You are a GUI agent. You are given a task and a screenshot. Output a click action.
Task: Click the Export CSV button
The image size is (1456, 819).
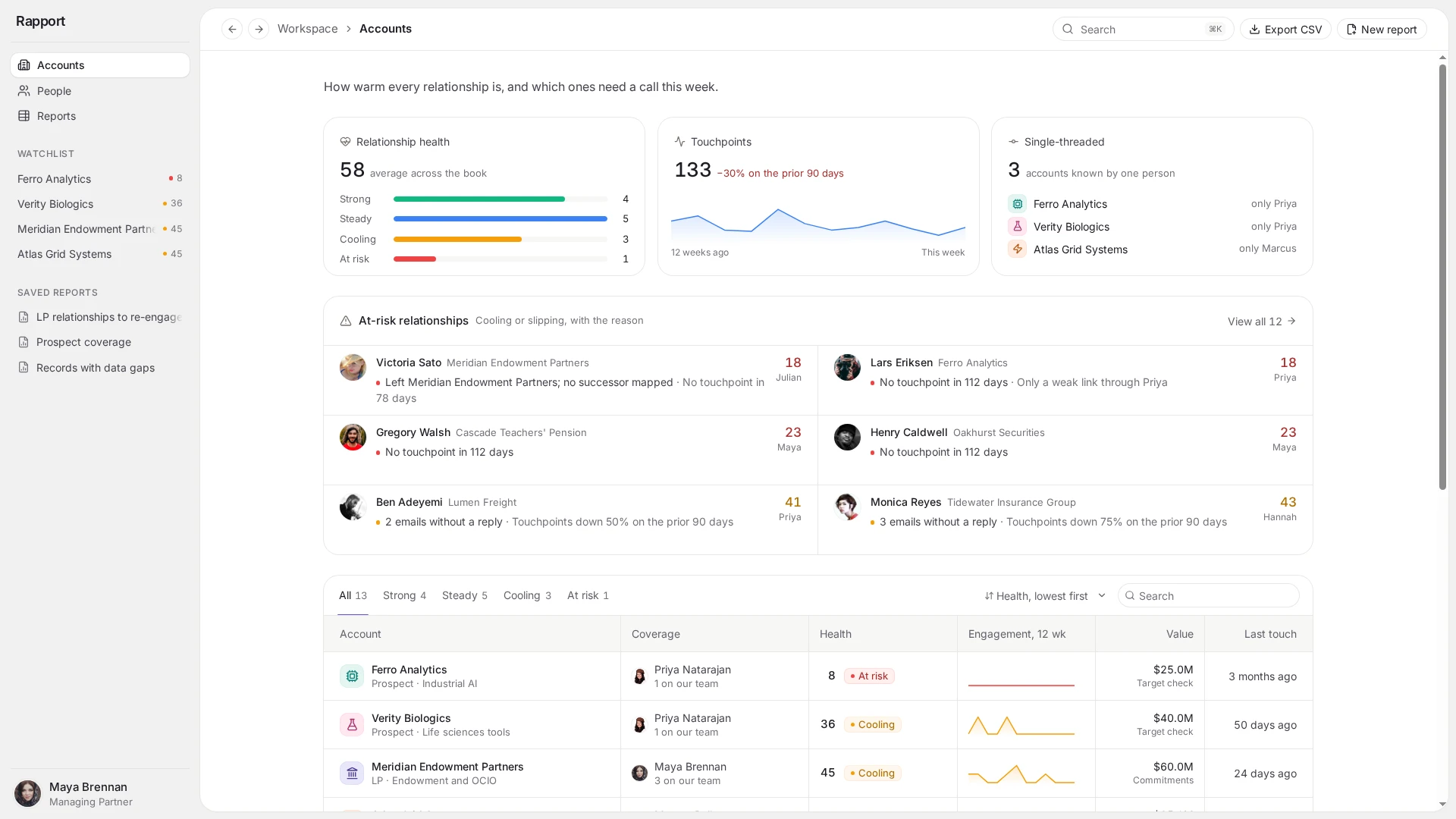(1285, 30)
